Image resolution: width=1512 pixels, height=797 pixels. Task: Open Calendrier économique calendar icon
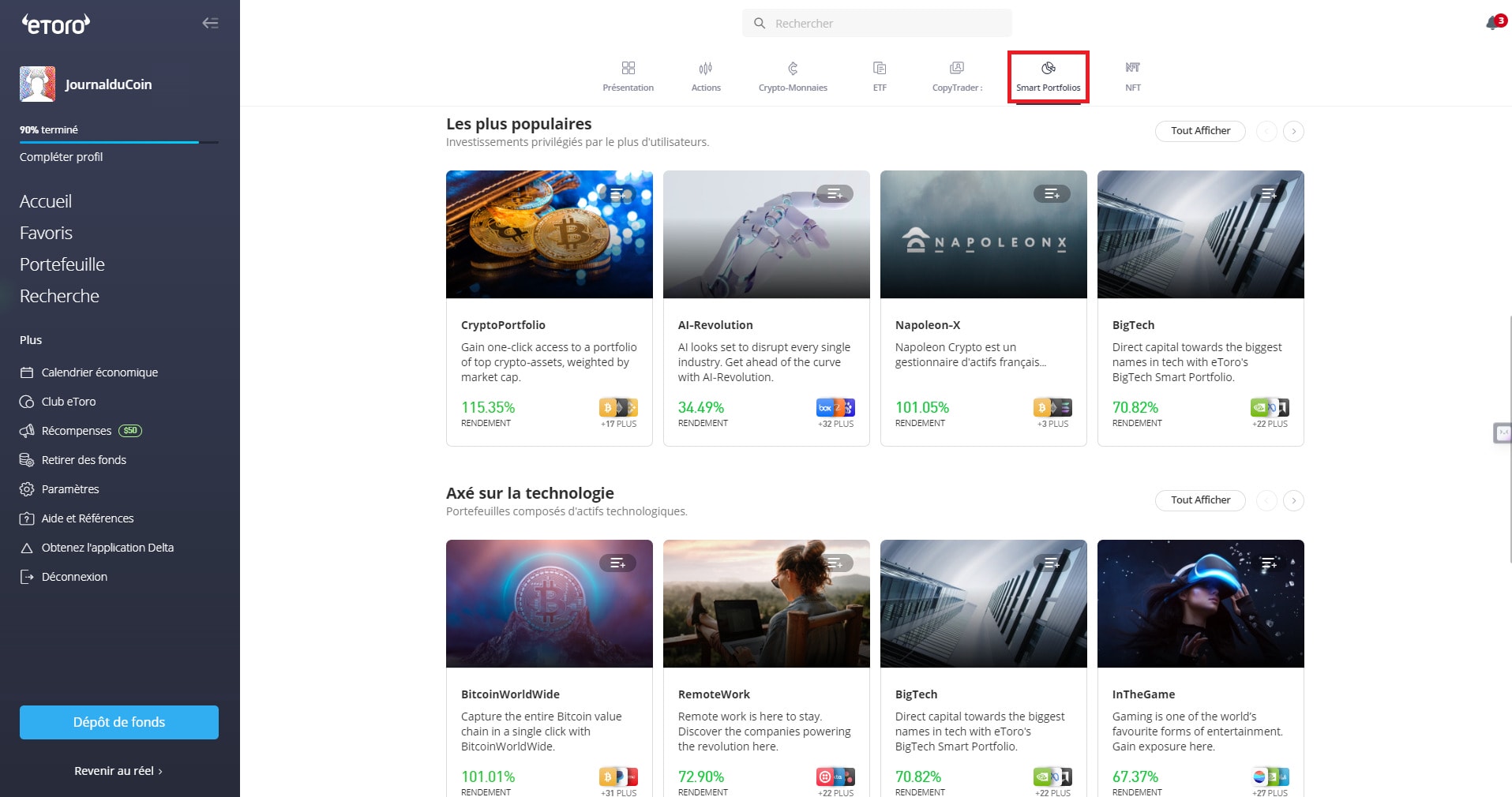tap(27, 372)
